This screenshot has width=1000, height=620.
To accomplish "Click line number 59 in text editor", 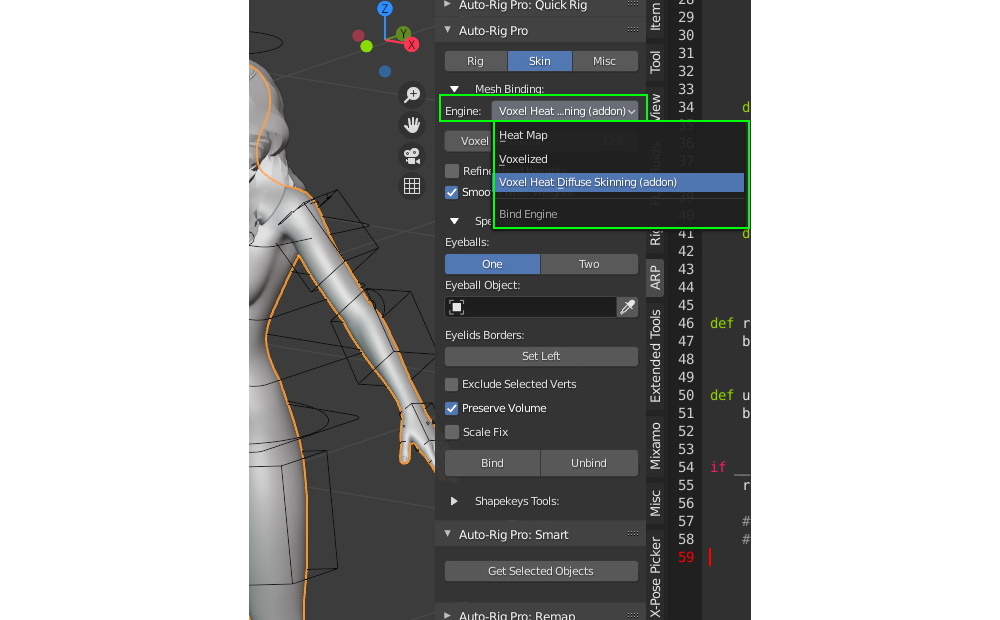I will pos(686,557).
